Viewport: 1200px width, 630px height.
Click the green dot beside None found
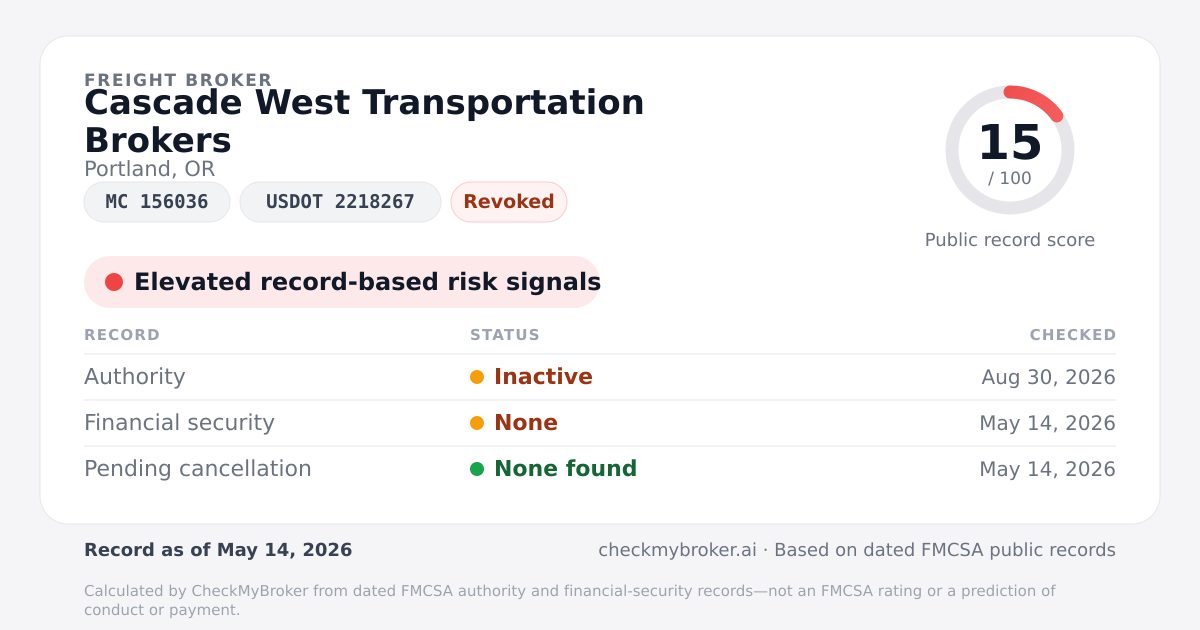[x=477, y=469]
